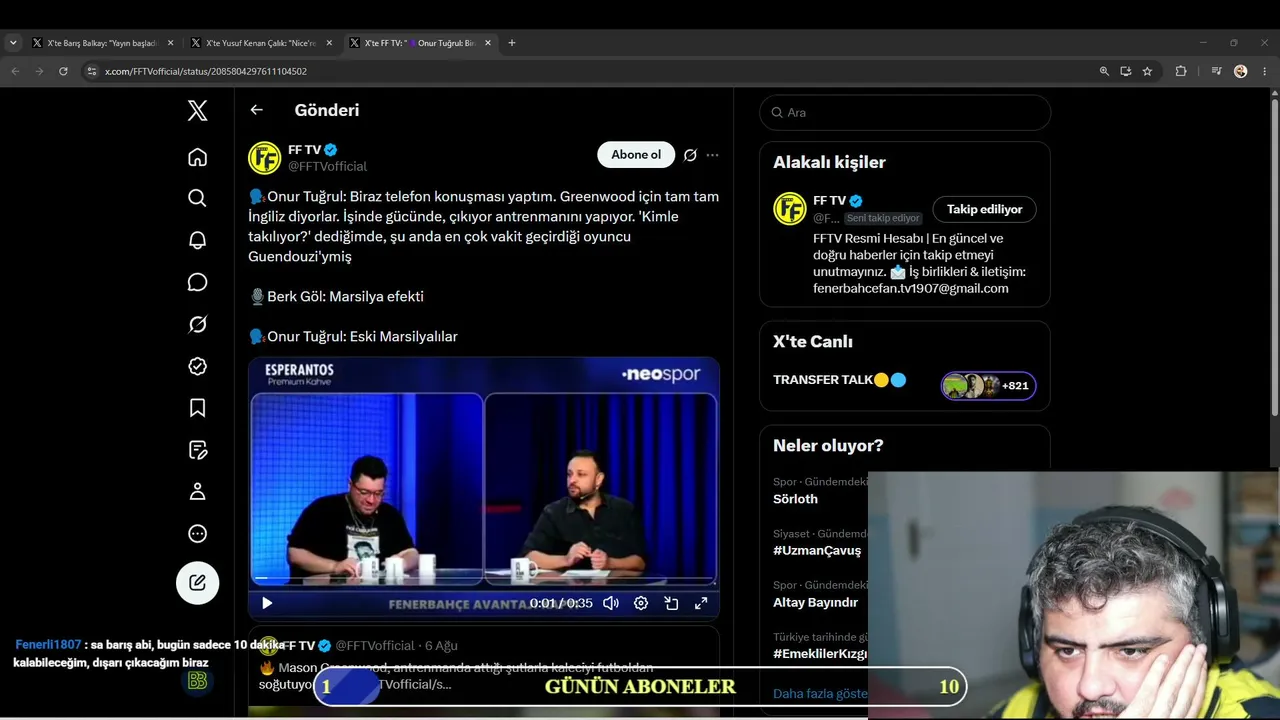The image size is (1280, 720).
Task: Open the Explore search icon in sidebar
Action: point(198,198)
